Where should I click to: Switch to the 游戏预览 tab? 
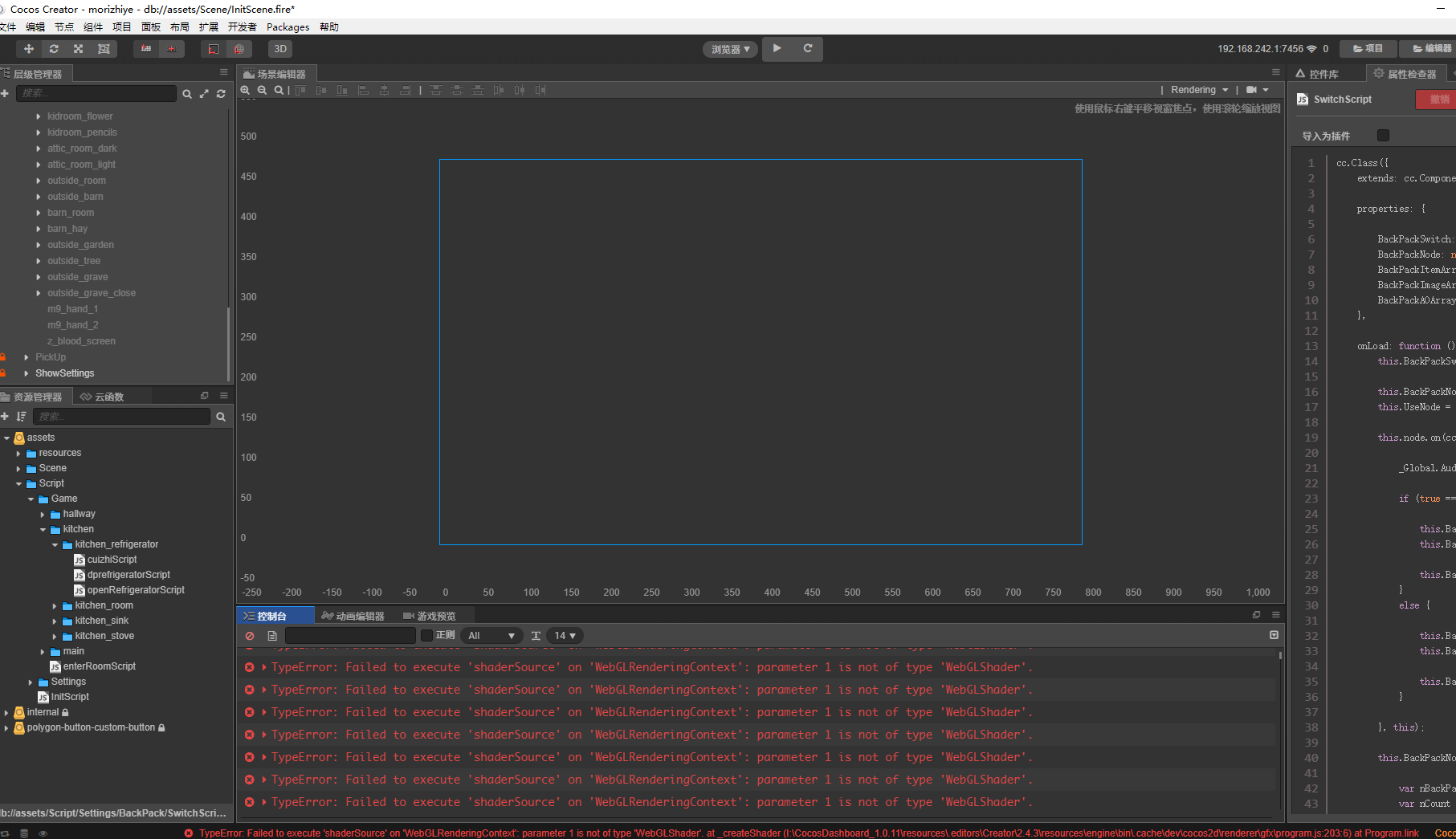pos(430,616)
